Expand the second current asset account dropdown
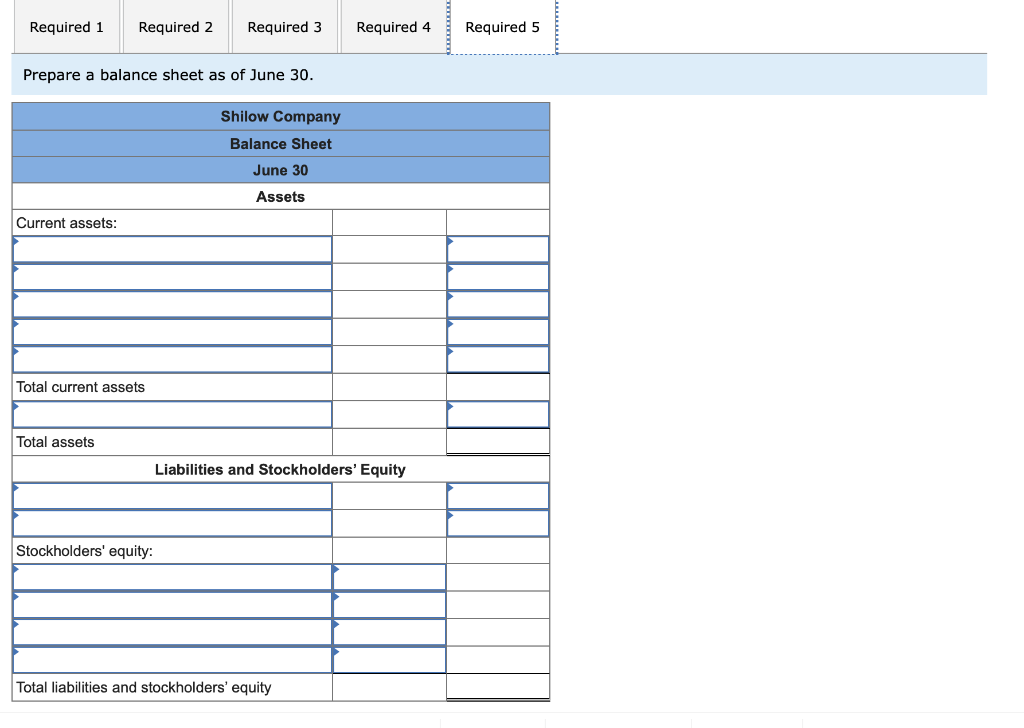This screenshot has height=728, width=1024. click(172, 276)
